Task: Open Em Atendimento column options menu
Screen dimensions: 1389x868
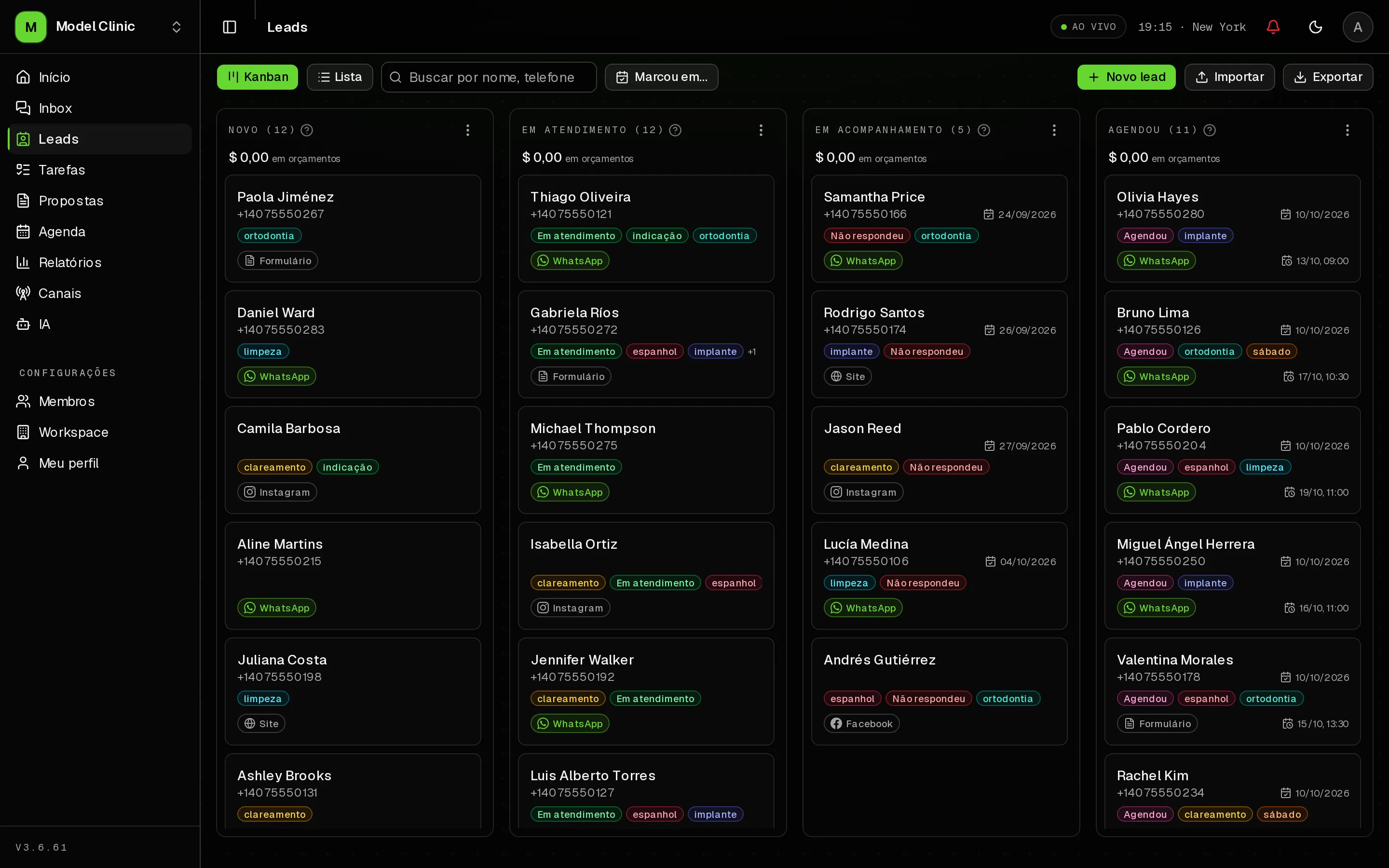Action: click(761, 130)
